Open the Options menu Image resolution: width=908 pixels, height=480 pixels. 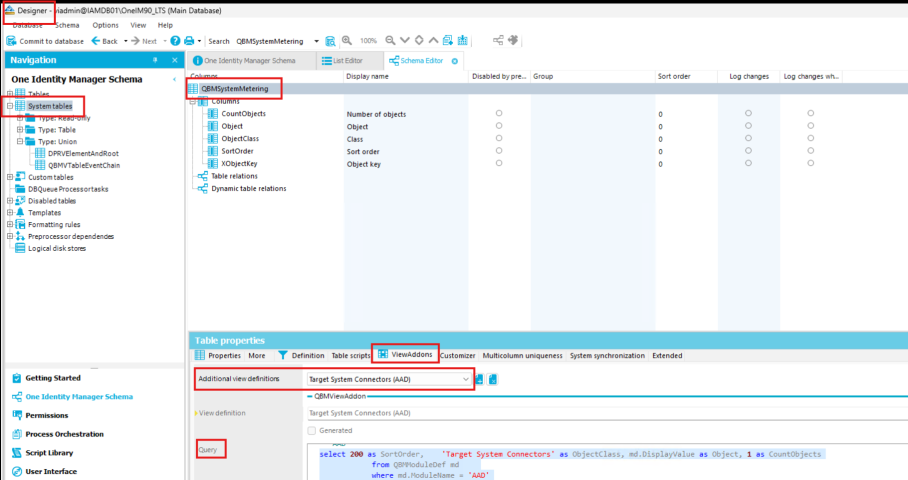click(x=105, y=25)
